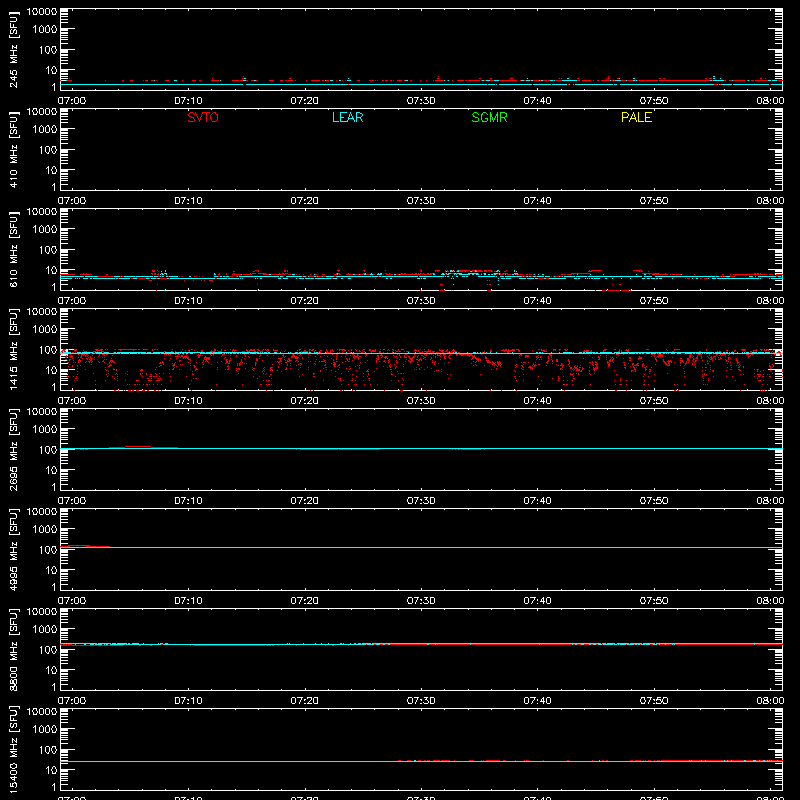The height and width of the screenshot is (800, 800).
Task: Click the 07:00 tick below the 245 MHz plot
Action: 72,101
